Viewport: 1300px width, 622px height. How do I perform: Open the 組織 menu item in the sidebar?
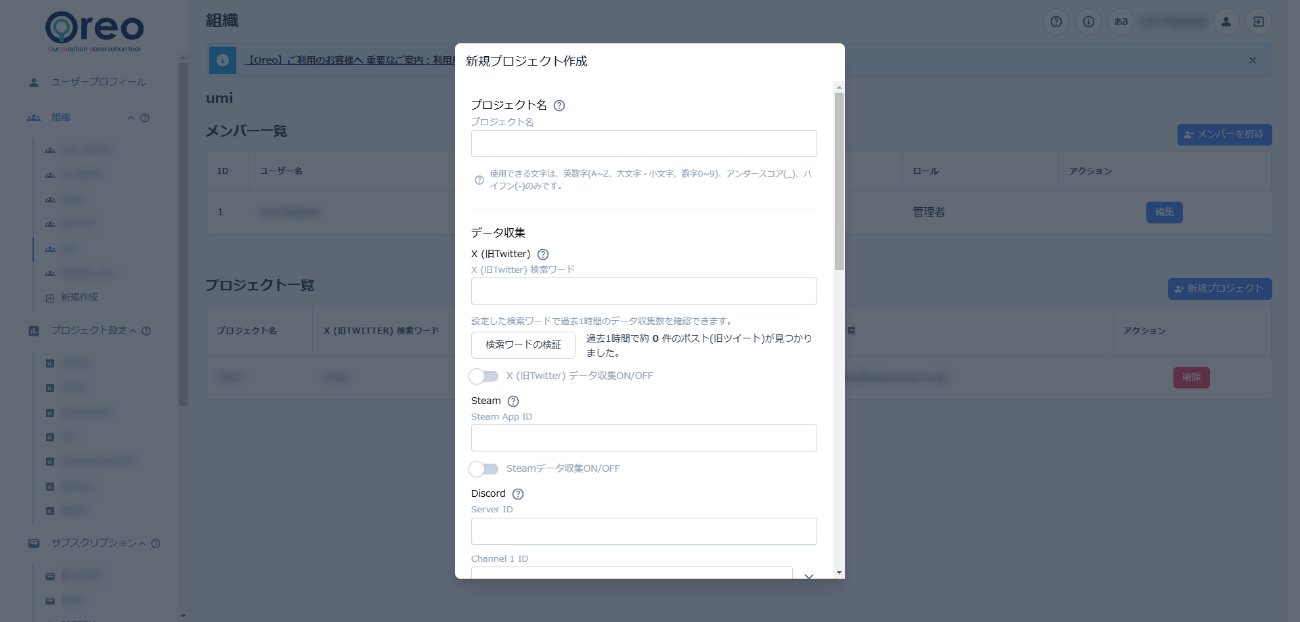point(60,118)
